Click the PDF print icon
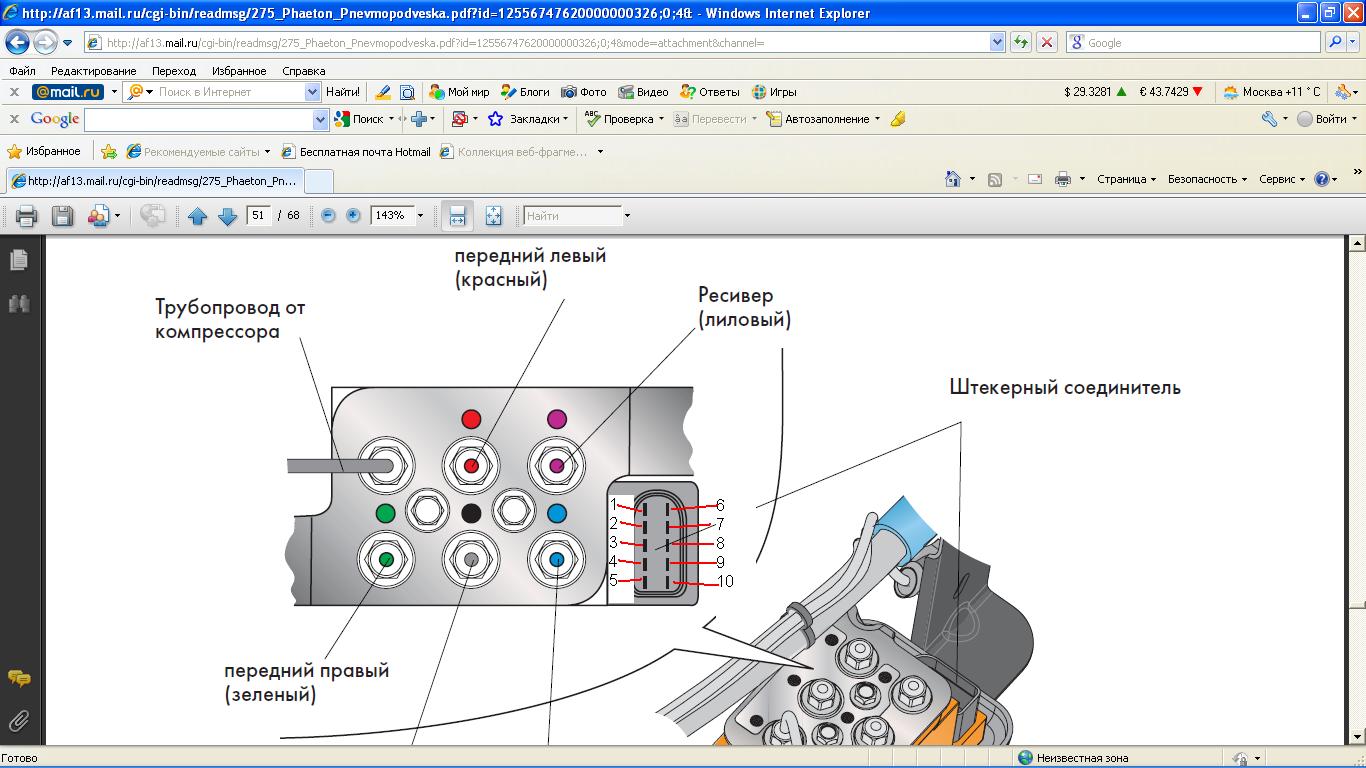This screenshot has width=1366, height=768. 26,216
